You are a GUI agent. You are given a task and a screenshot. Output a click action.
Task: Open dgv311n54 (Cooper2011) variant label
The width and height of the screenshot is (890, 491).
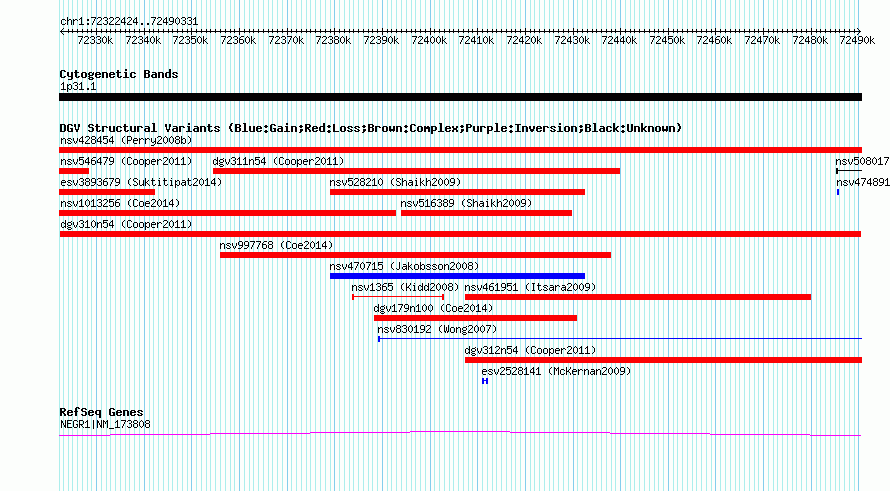(x=278, y=161)
